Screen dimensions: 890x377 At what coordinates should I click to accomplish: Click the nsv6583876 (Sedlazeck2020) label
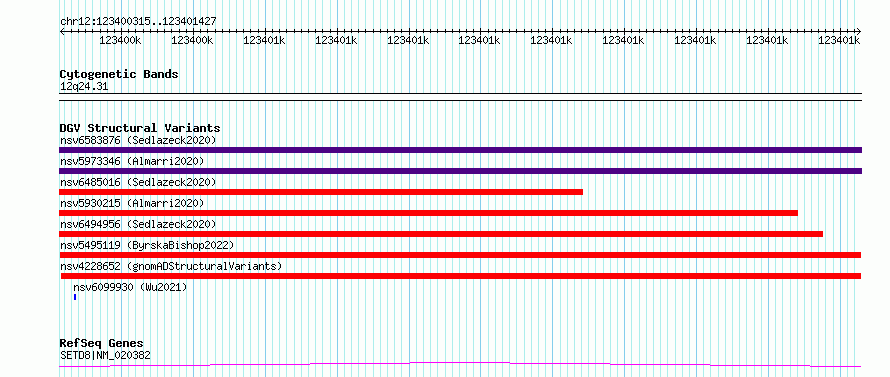(x=138, y=140)
